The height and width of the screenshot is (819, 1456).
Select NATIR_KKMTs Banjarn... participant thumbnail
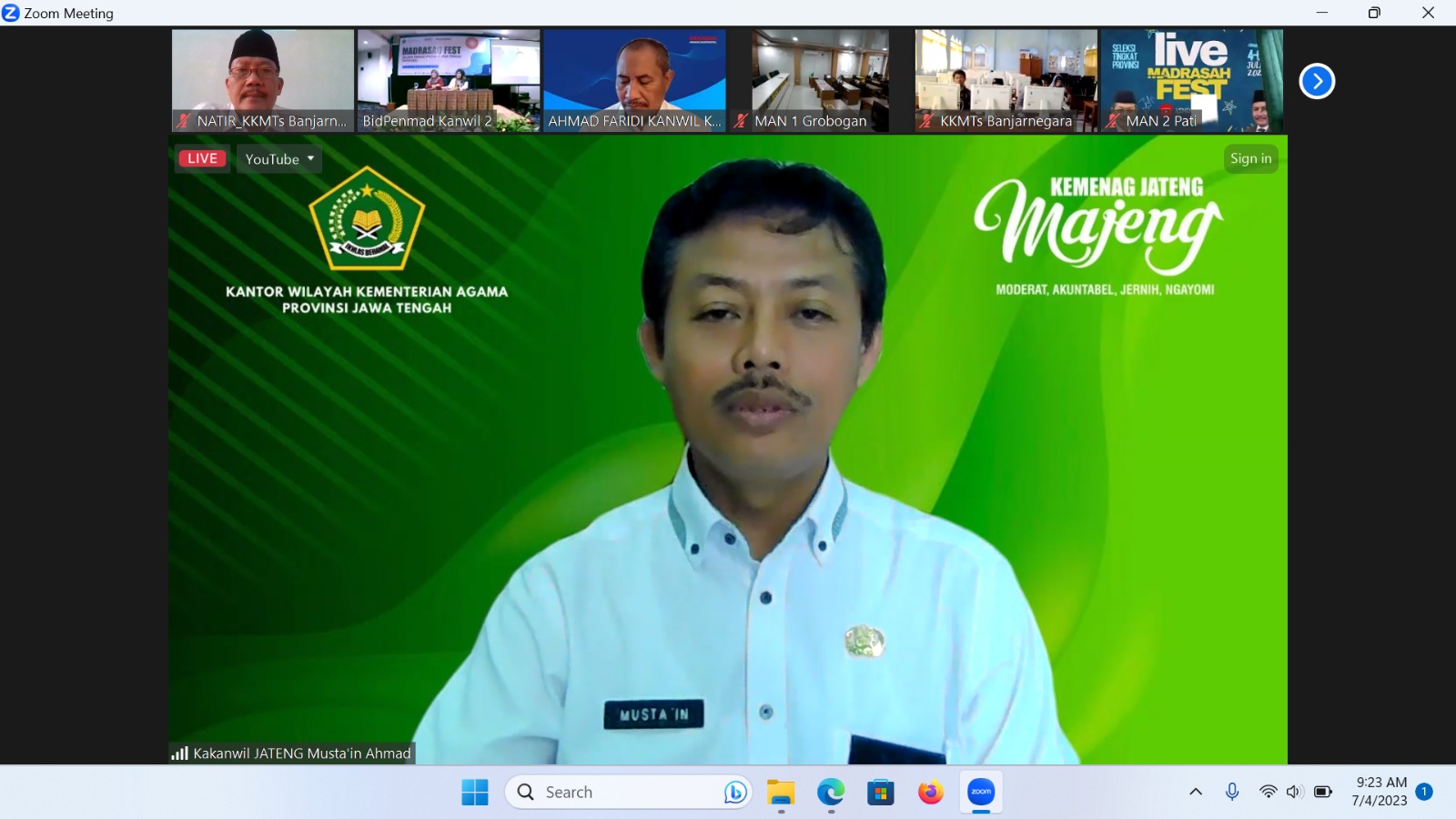pyautogui.click(x=263, y=81)
